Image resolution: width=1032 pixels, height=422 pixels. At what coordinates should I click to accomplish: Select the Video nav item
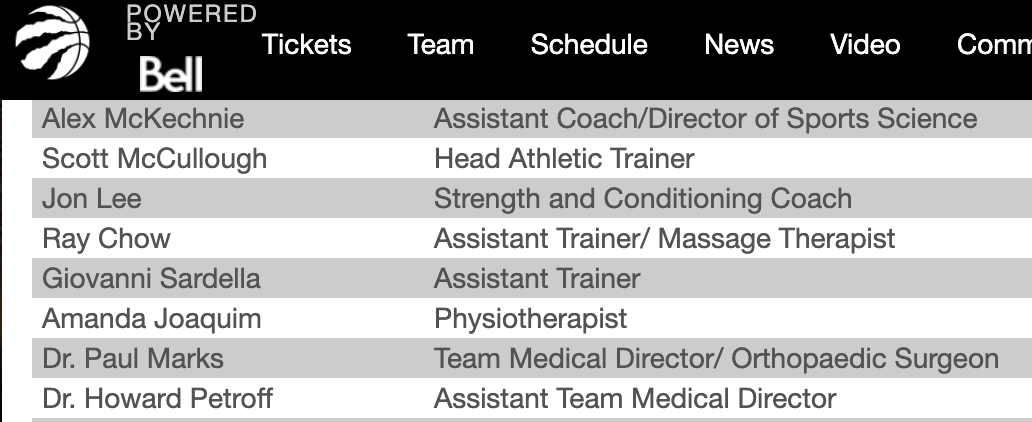click(x=865, y=45)
